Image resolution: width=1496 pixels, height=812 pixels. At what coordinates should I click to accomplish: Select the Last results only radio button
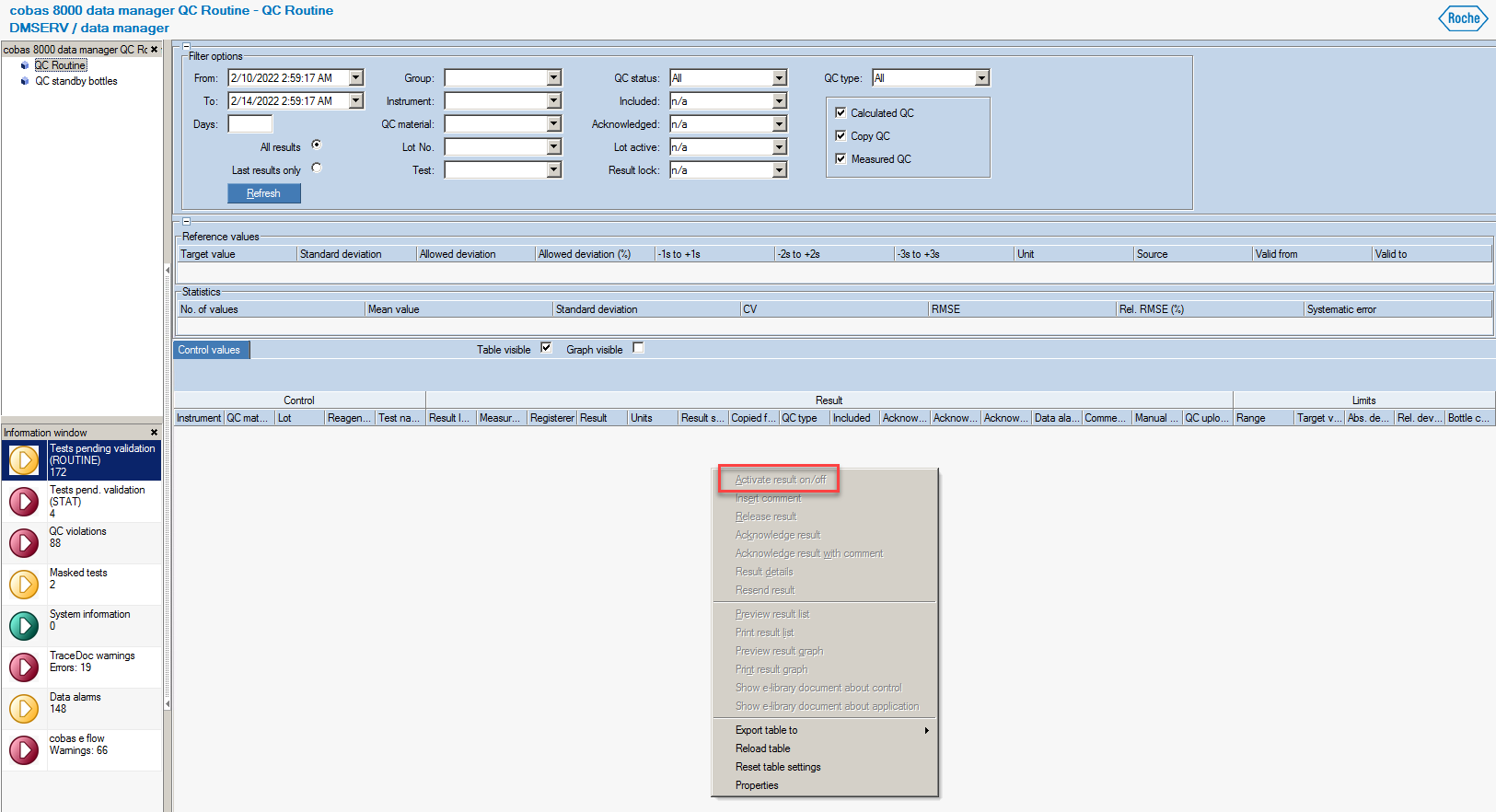pos(317,168)
